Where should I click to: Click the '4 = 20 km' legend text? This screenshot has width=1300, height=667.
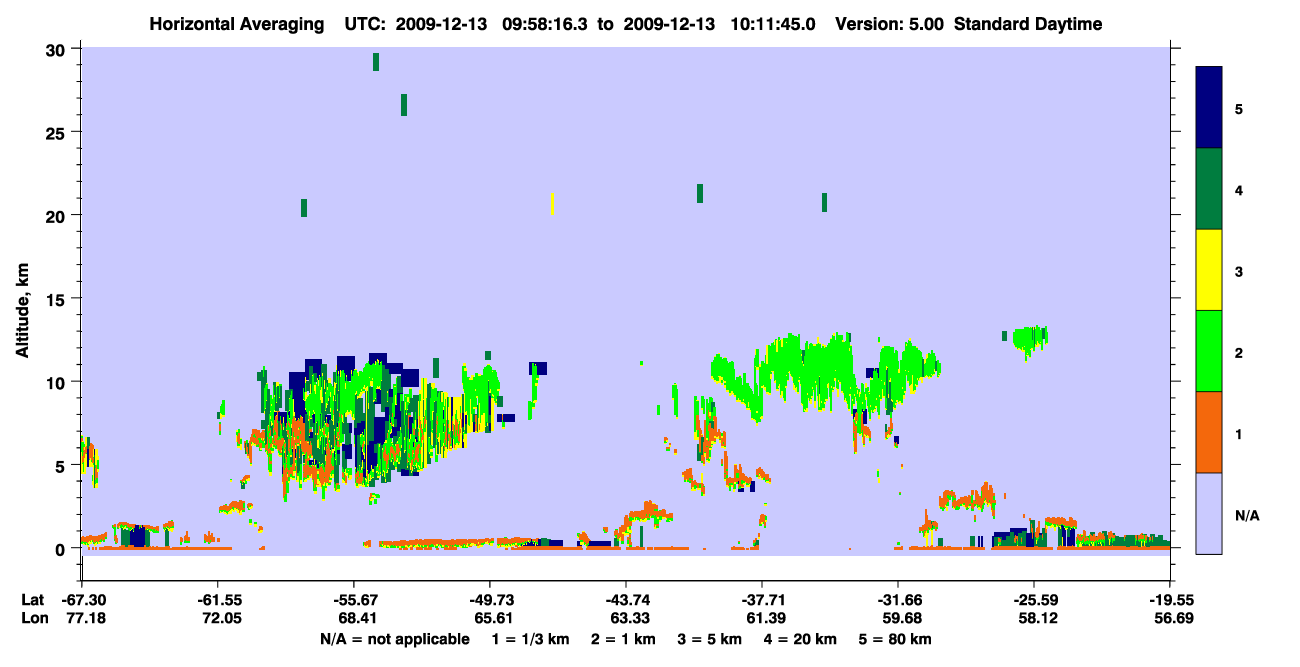[800, 639]
